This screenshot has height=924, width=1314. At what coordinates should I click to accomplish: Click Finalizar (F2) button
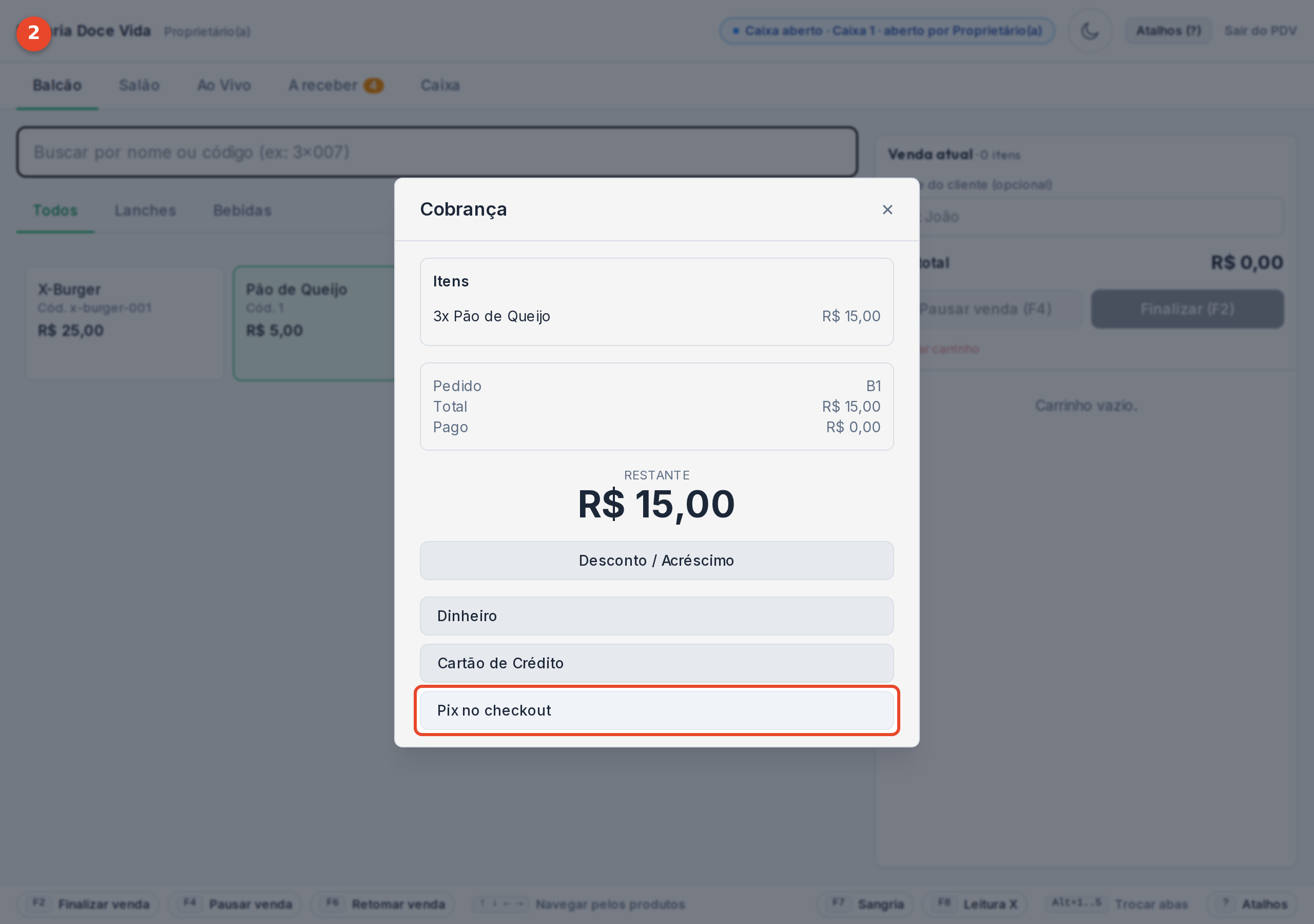(1187, 309)
